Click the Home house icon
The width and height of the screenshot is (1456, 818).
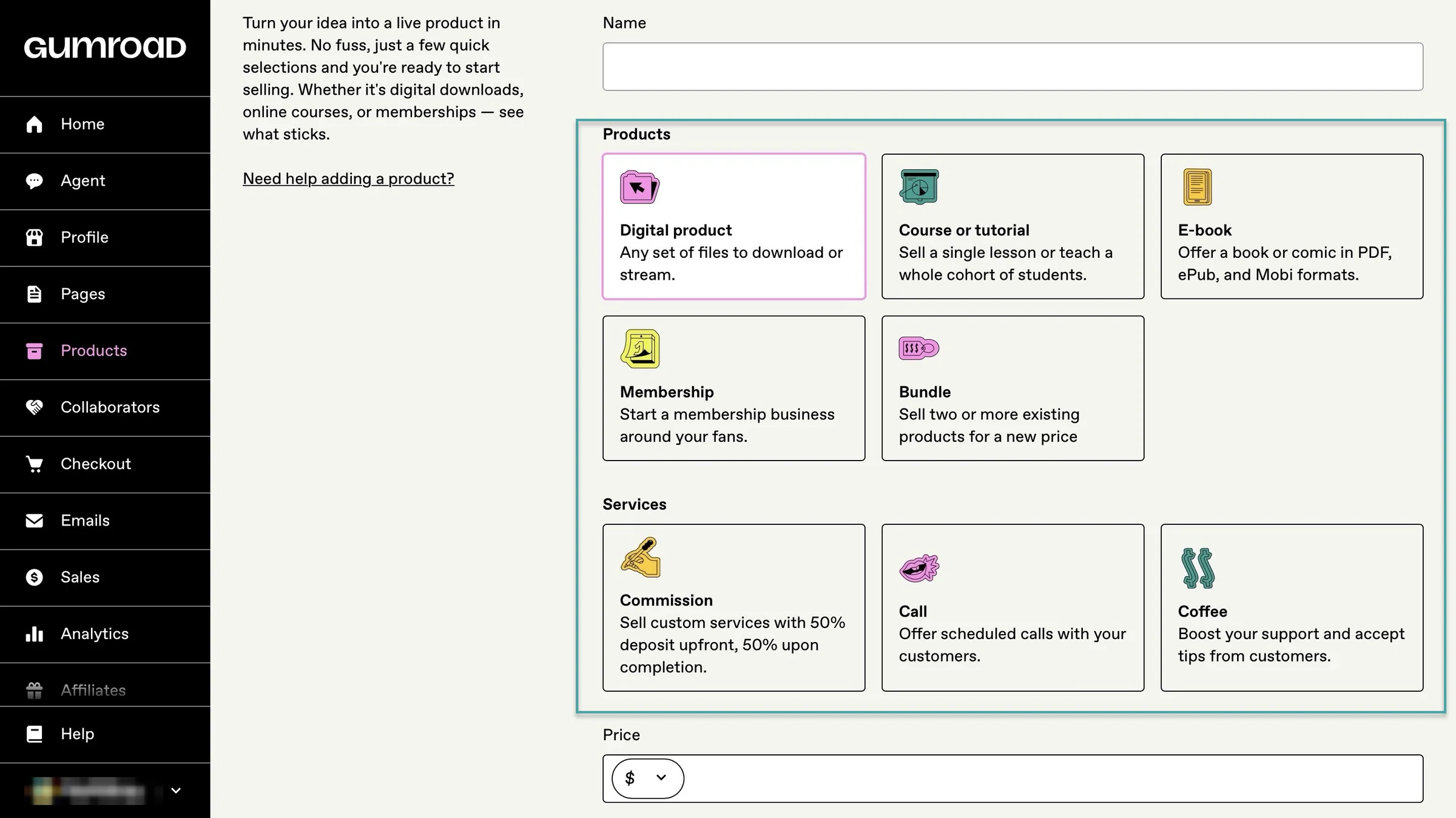coord(35,124)
